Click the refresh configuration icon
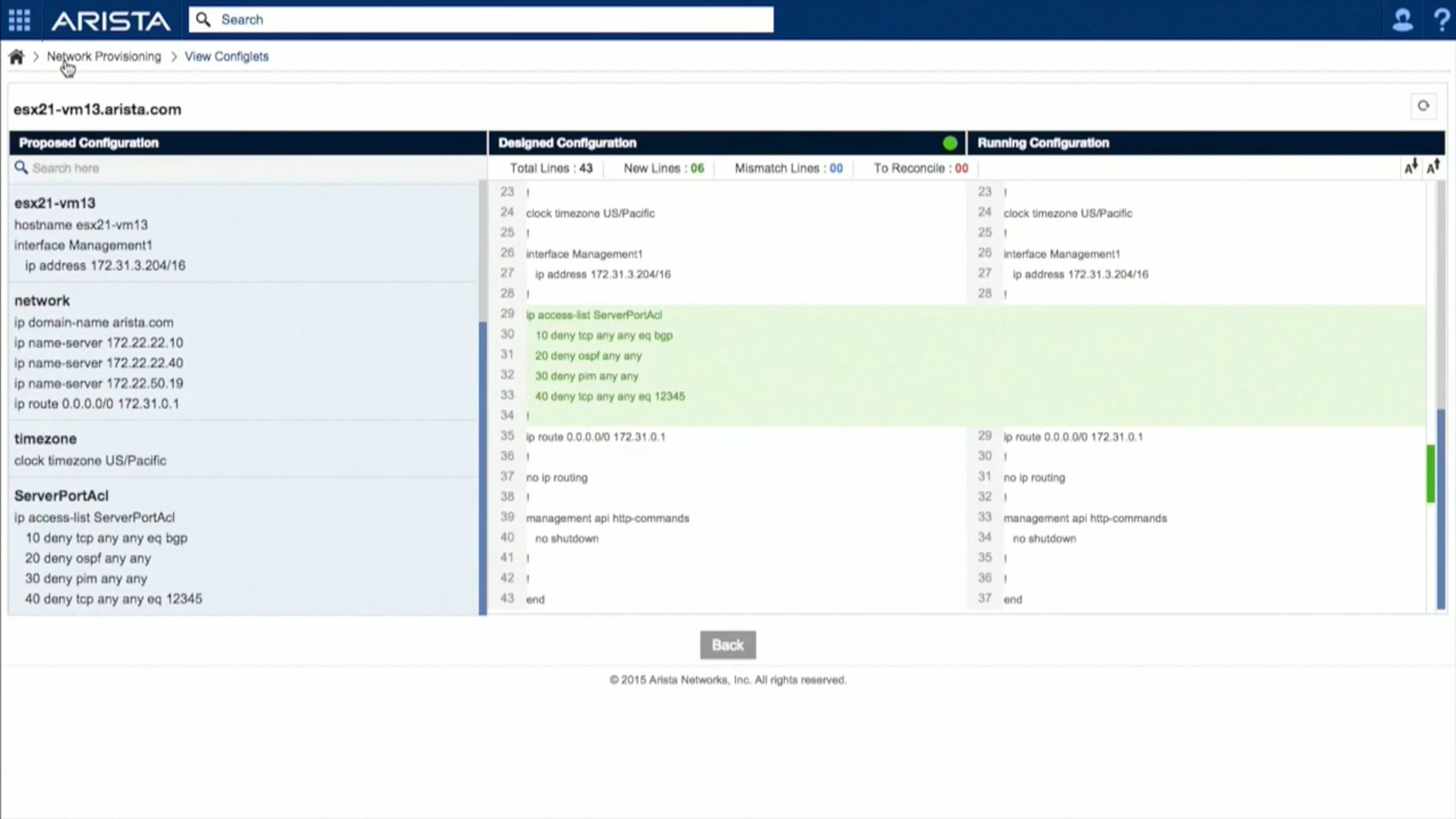 pos(1423,106)
